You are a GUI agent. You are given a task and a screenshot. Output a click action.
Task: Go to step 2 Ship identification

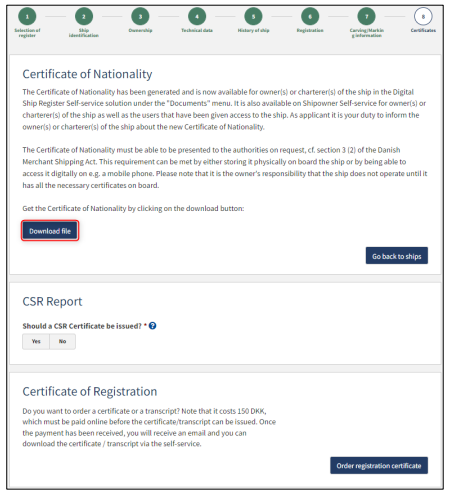[84, 16]
